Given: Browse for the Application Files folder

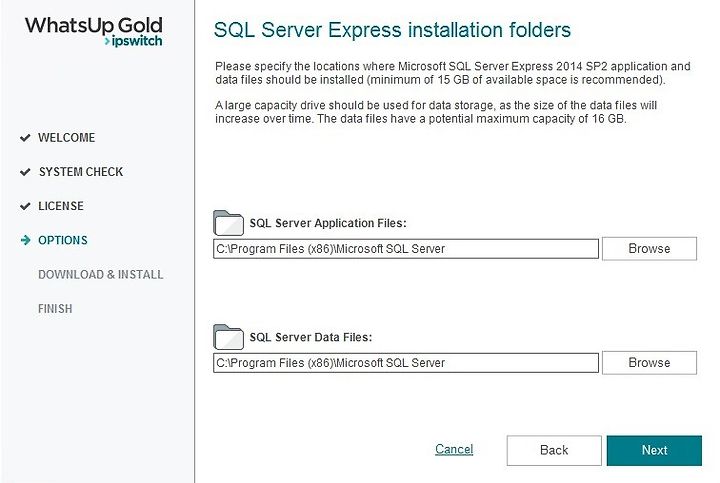Looking at the screenshot, I should pos(649,249).
